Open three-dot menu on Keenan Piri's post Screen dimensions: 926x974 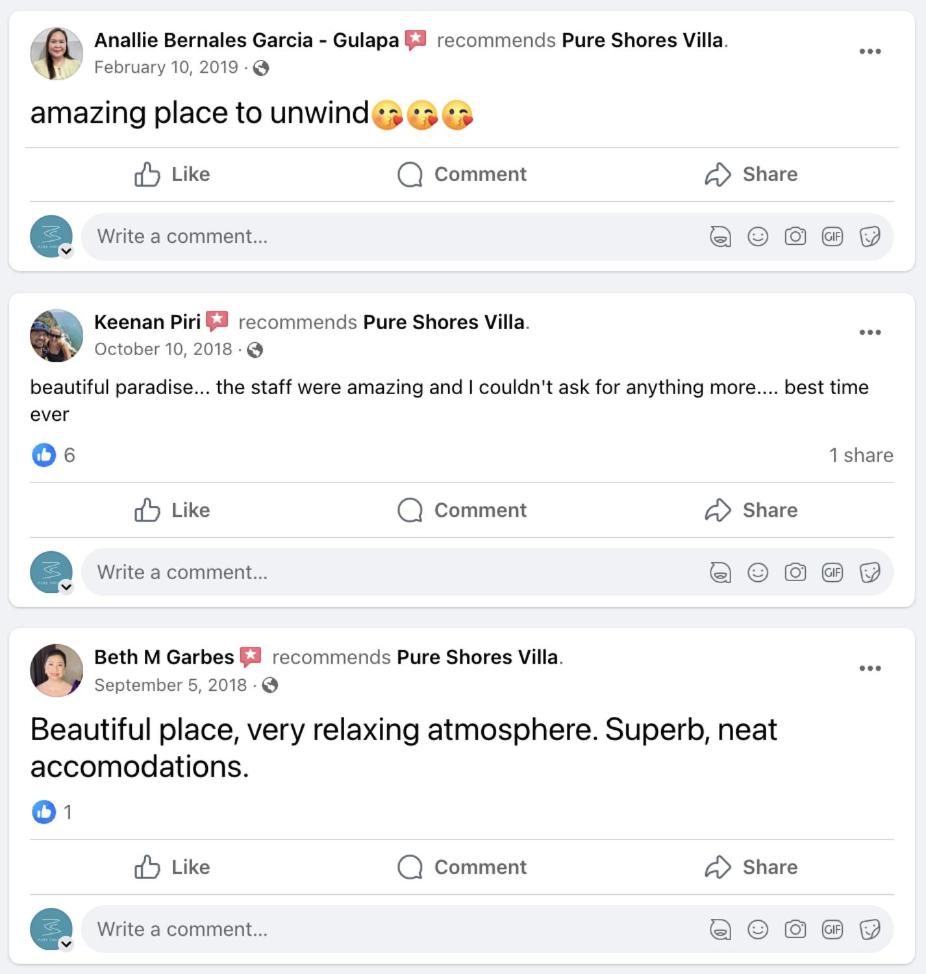point(869,332)
